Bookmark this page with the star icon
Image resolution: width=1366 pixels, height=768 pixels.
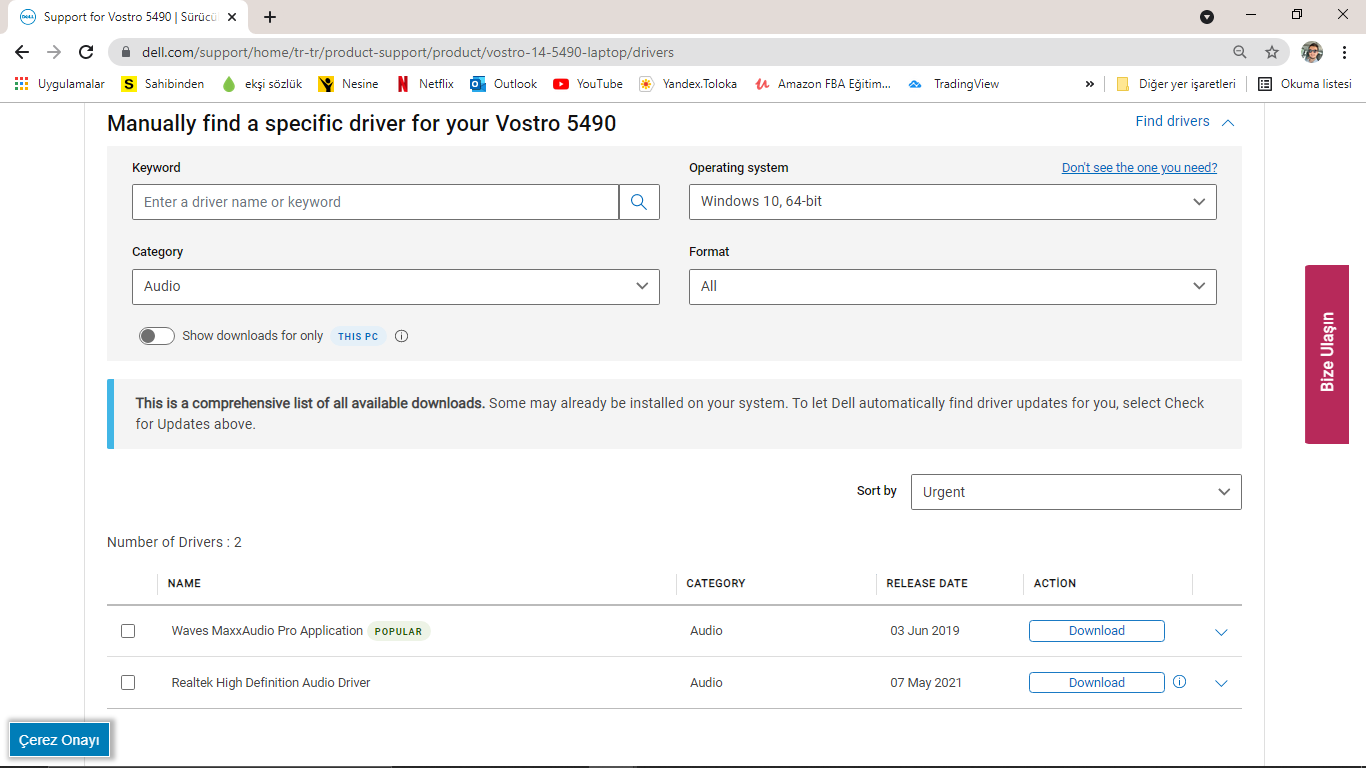pyautogui.click(x=1272, y=52)
